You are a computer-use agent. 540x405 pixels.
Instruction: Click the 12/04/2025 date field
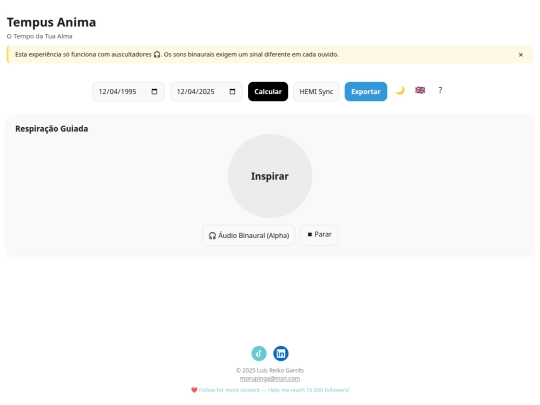point(206,92)
